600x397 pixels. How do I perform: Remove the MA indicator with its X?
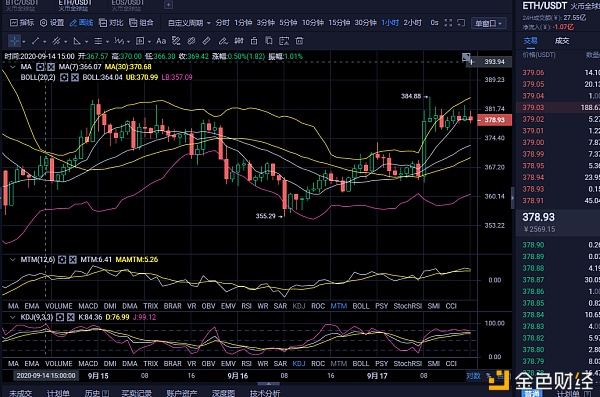51,67
